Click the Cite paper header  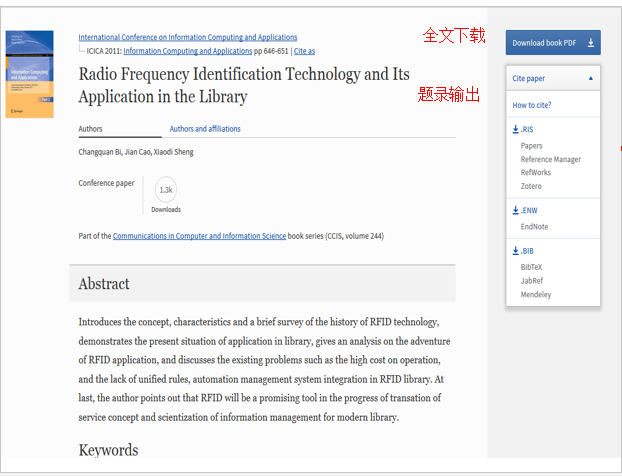553,78
